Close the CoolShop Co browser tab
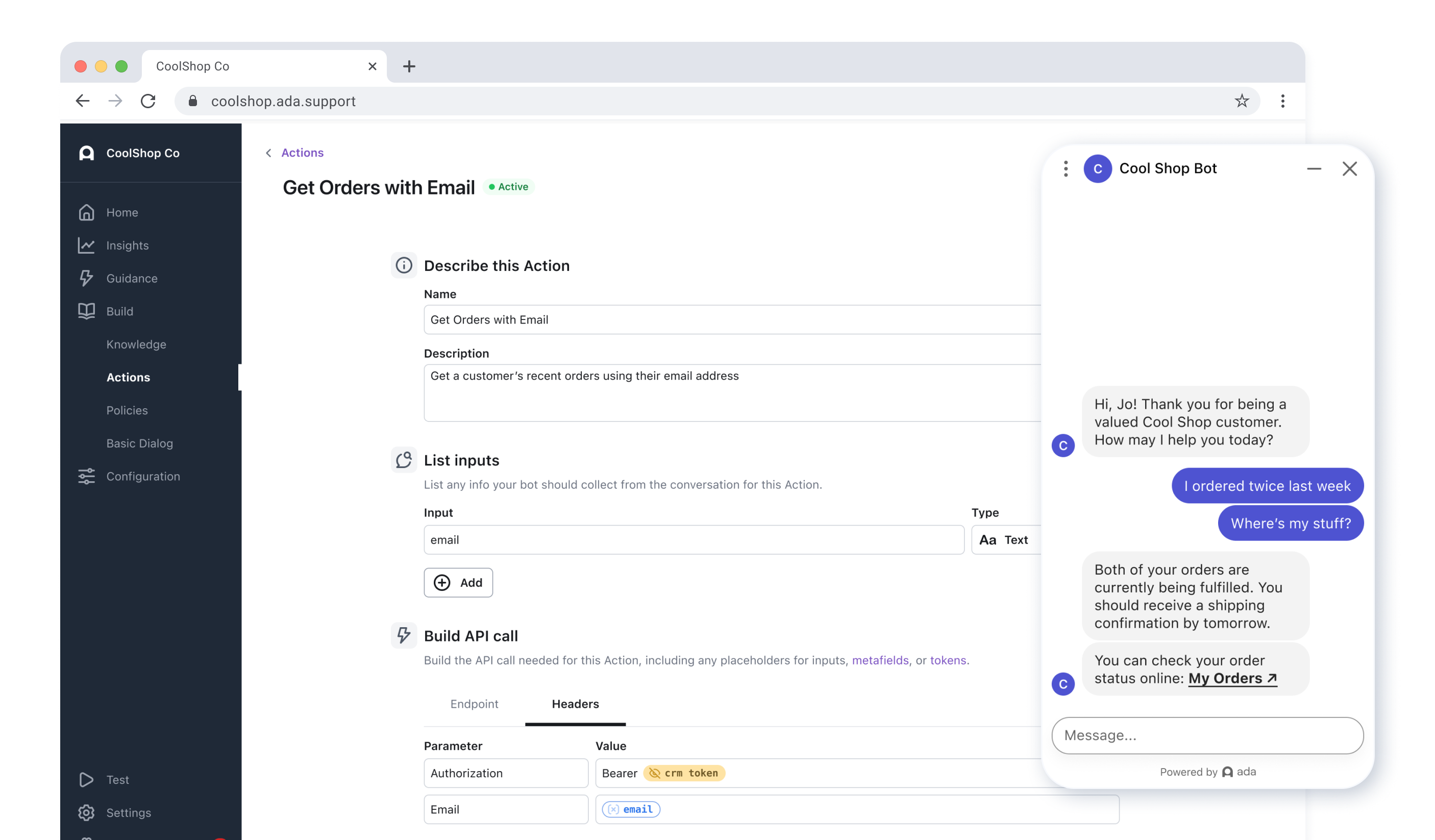 point(373,66)
